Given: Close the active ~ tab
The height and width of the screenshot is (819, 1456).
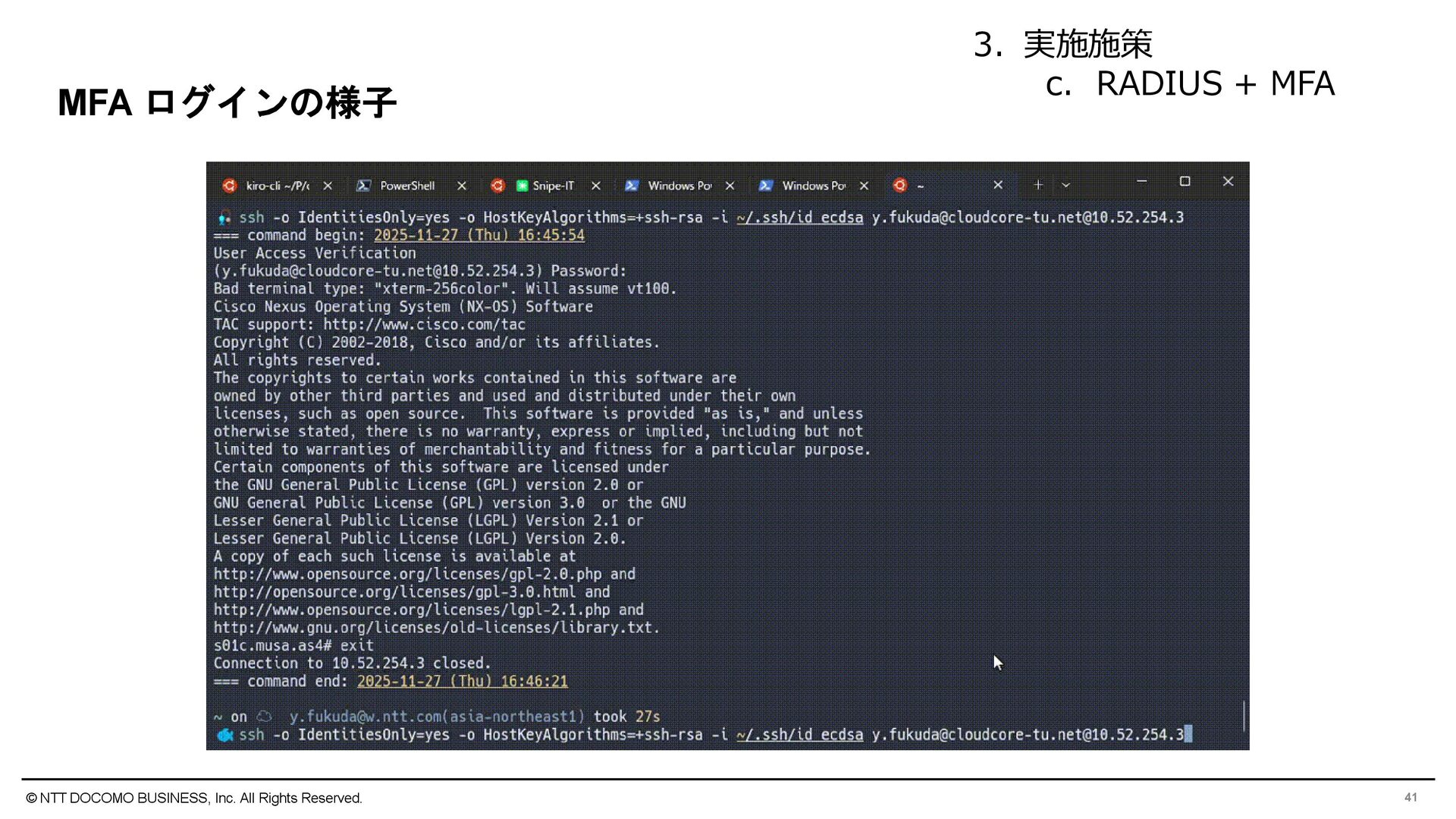Looking at the screenshot, I should [998, 185].
